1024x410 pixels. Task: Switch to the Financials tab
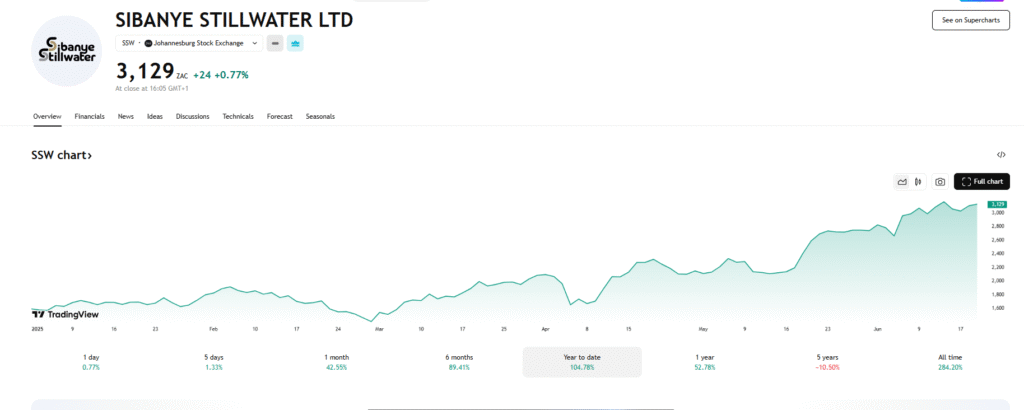coord(89,116)
